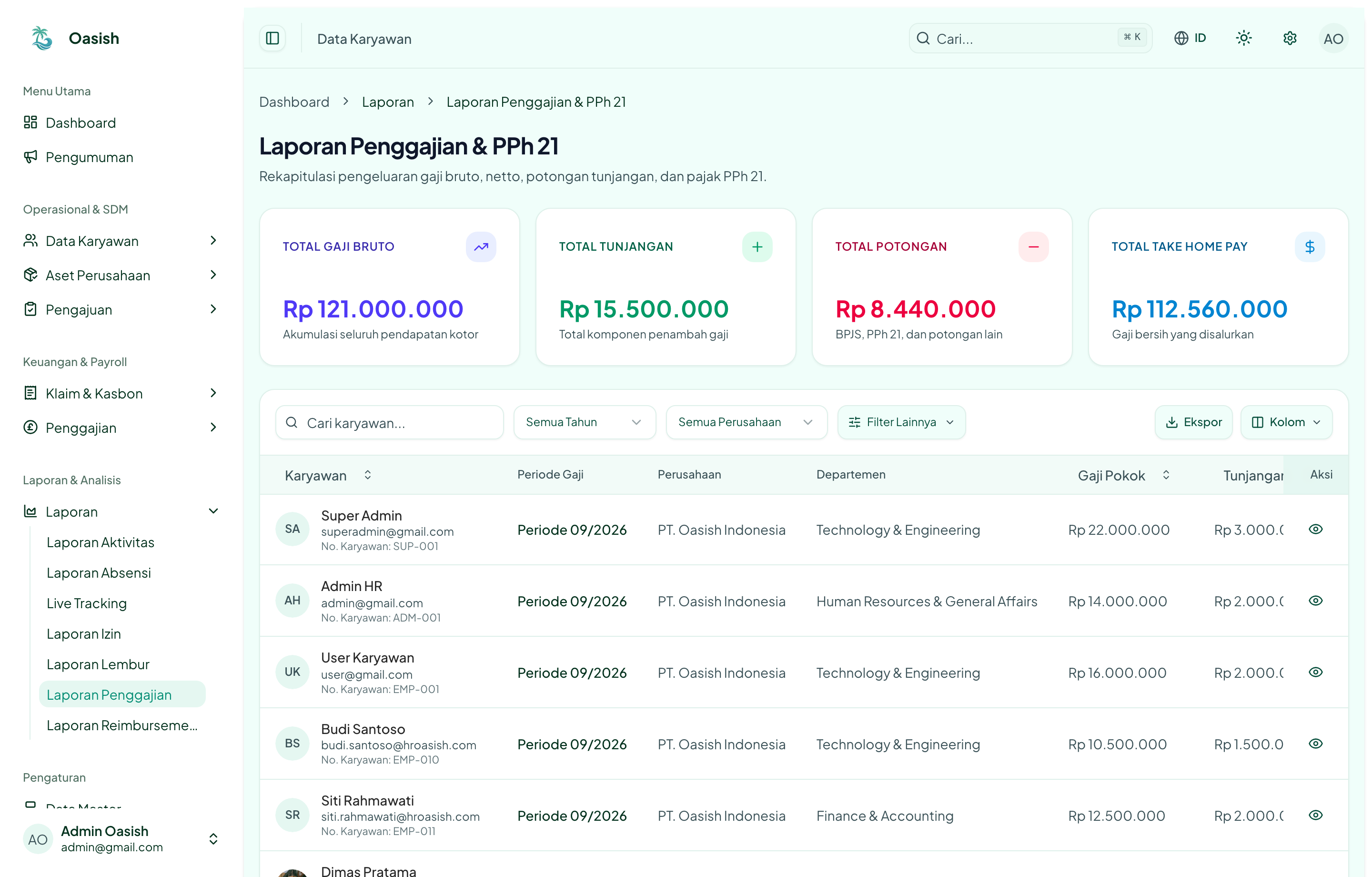Click the Aset Perusahaan box icon
The image size is (1372, 877).
30,275
